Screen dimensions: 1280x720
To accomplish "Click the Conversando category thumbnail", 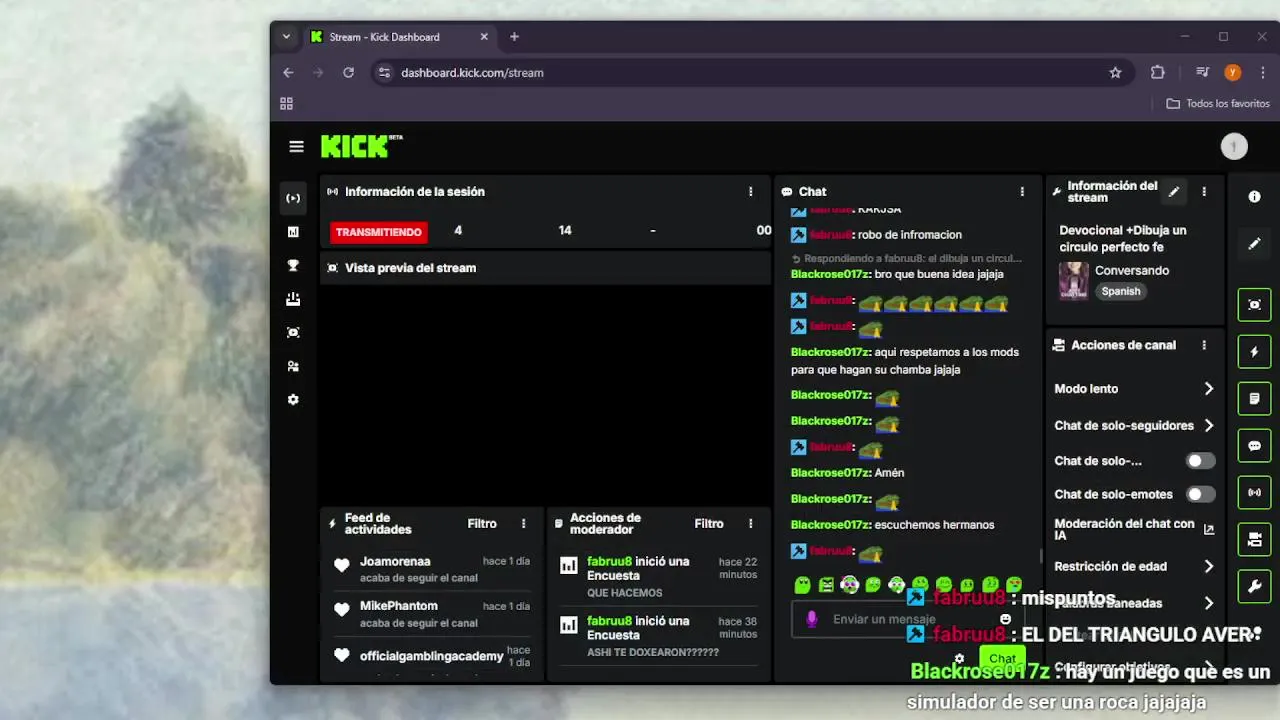I will pyautogui.click(x=1074, y=281).
